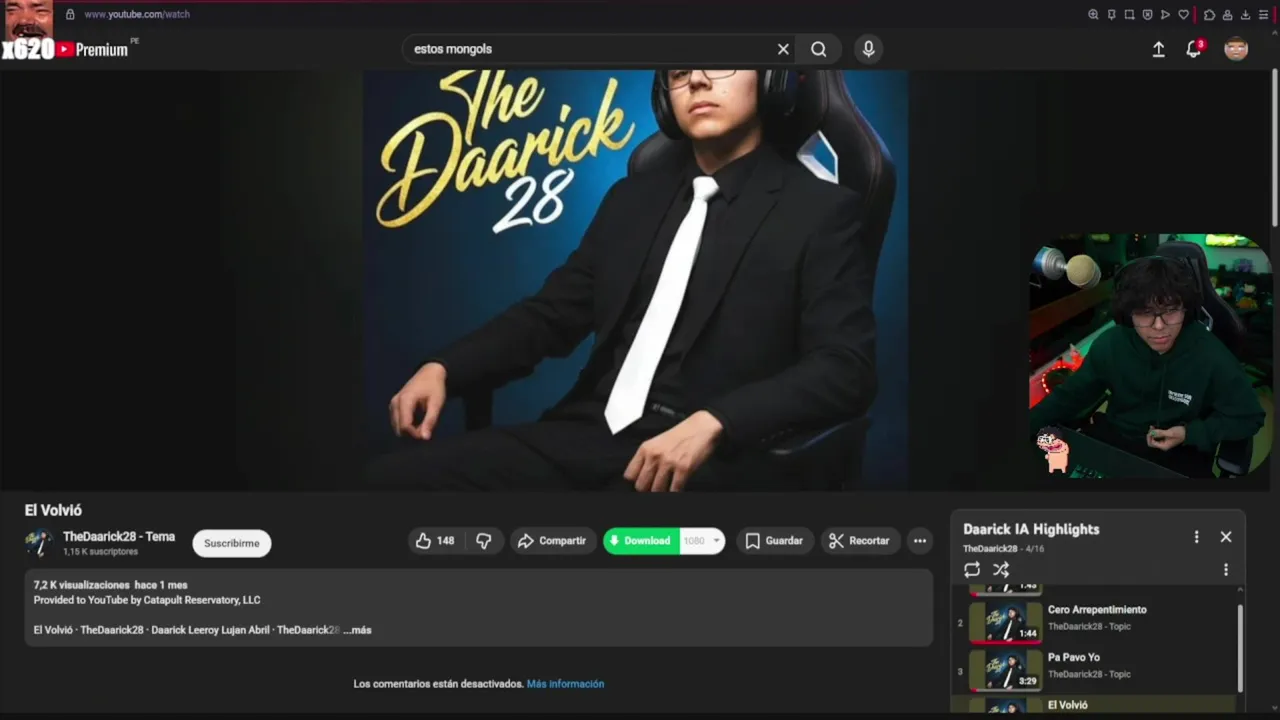Click the Suscribirme button
The image size is (1280, 720).
click(x=232, y=543)
